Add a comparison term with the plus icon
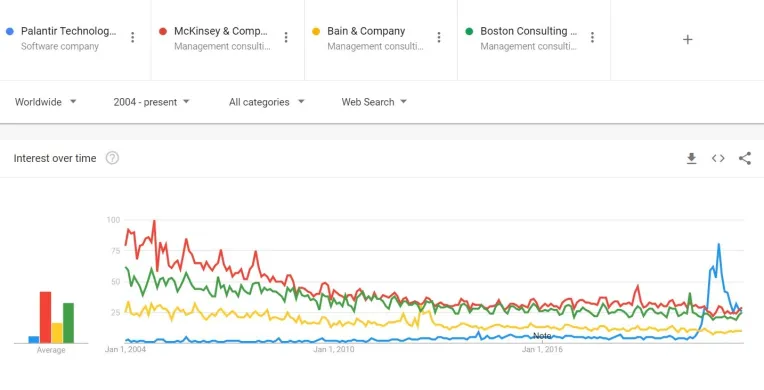 (x=688, y=39)
